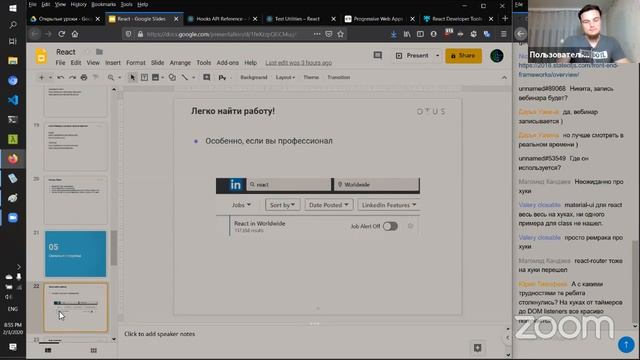
Task: Click the Explore button at bottom right
Action: (478, 348)
